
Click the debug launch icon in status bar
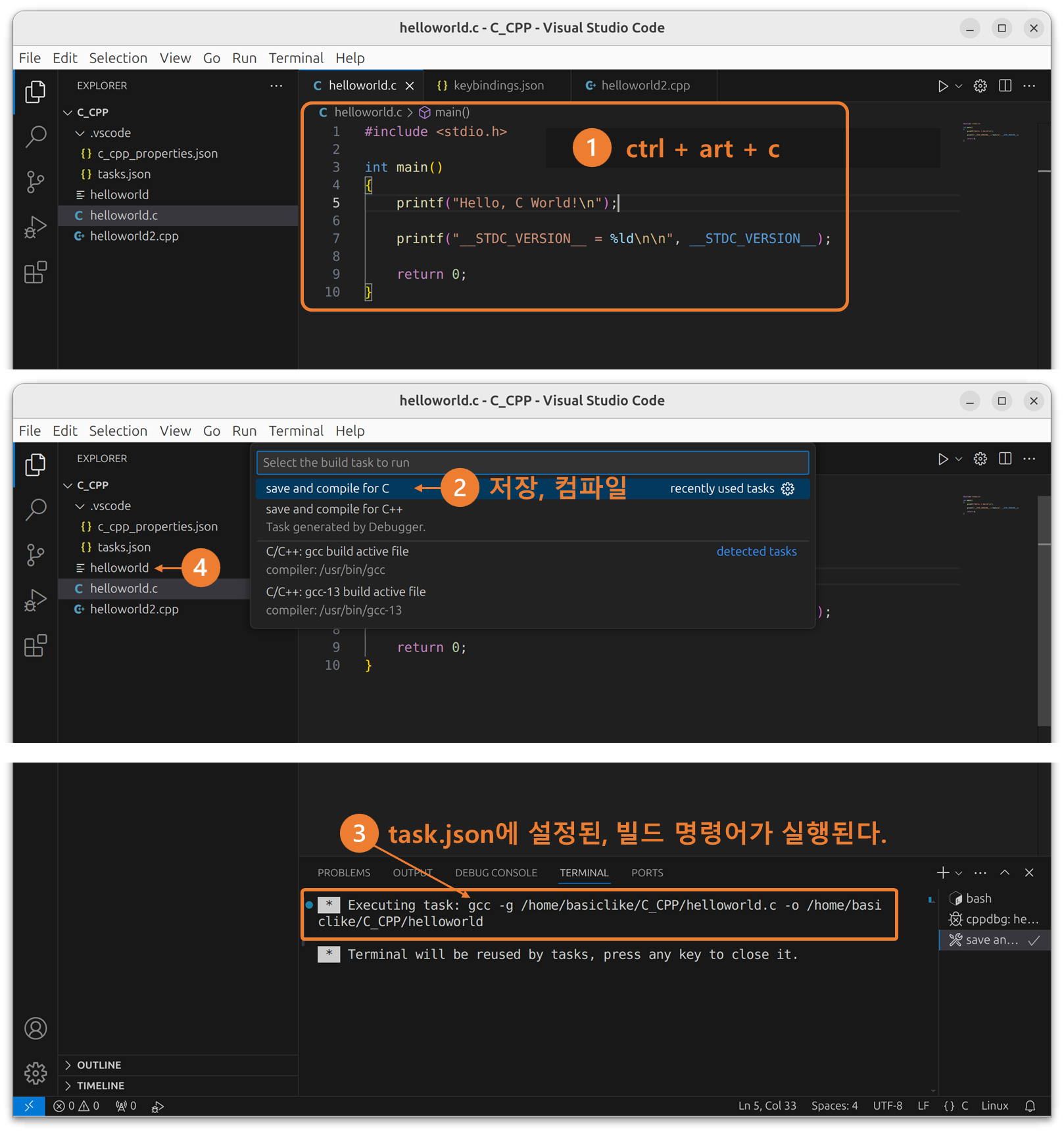157,1106
